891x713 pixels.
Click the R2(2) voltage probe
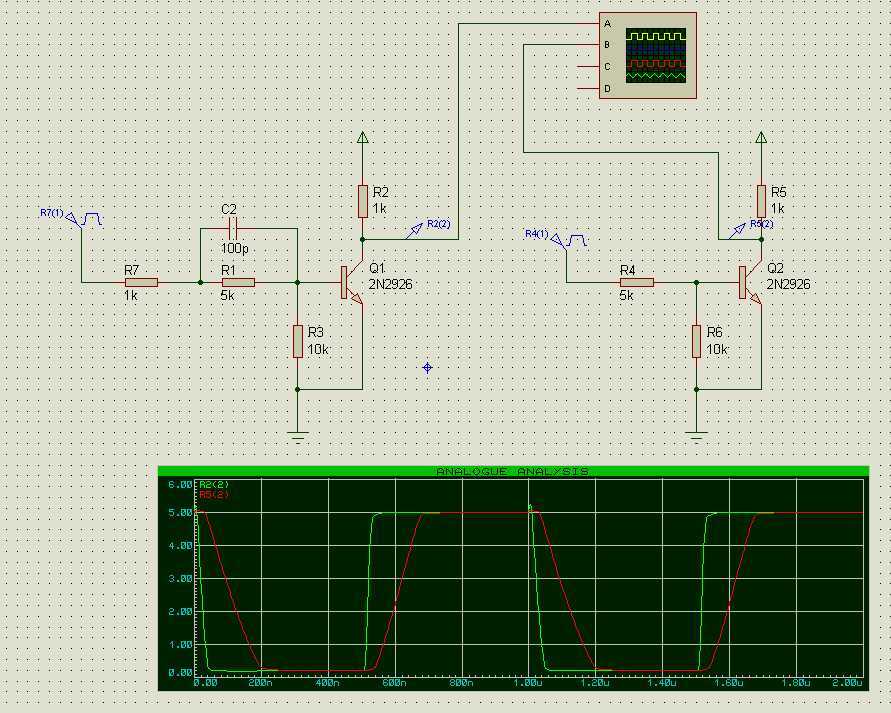tap(414, 230)
